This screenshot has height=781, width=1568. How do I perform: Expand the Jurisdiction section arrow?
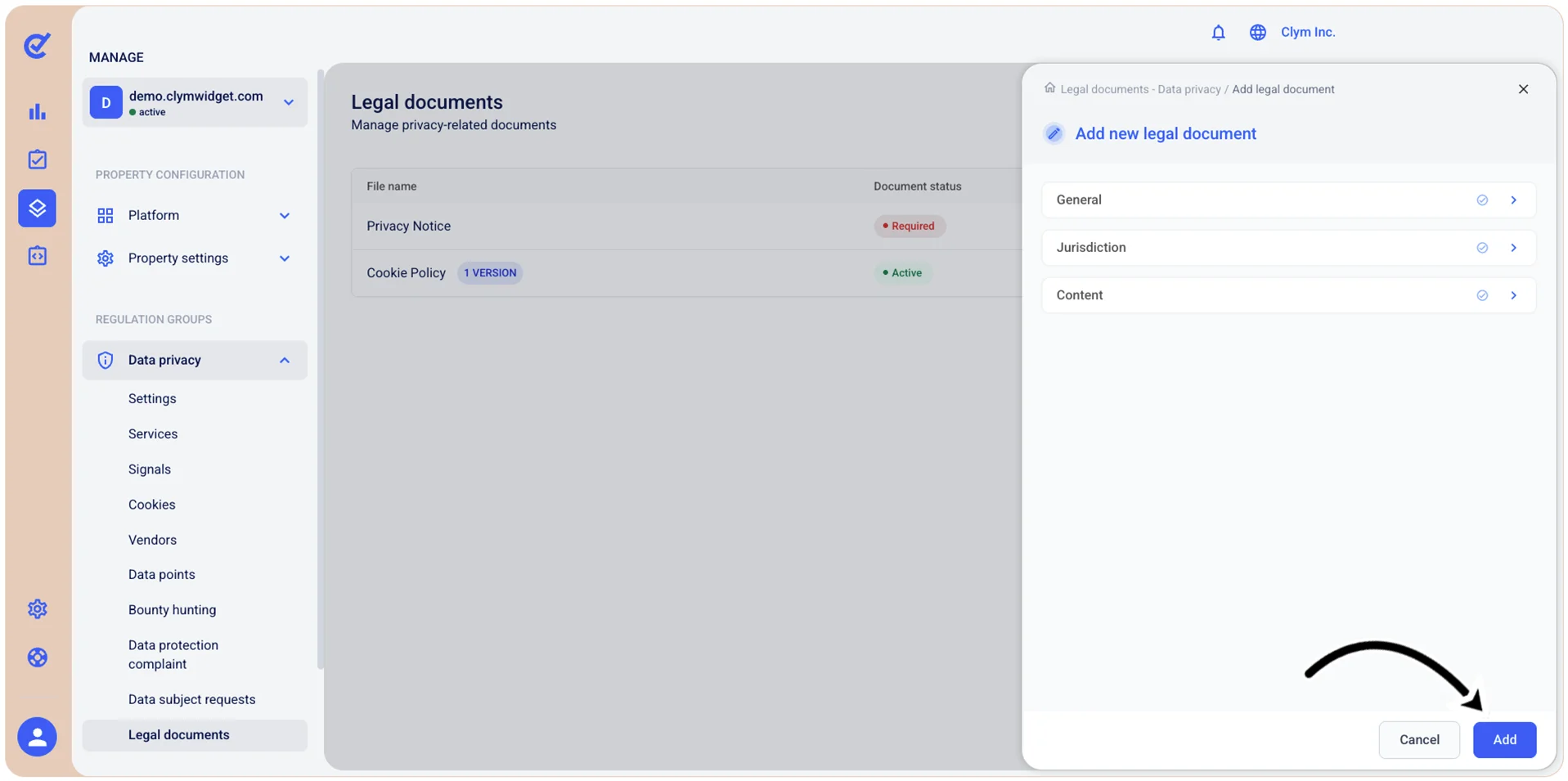pos(1514,248)
